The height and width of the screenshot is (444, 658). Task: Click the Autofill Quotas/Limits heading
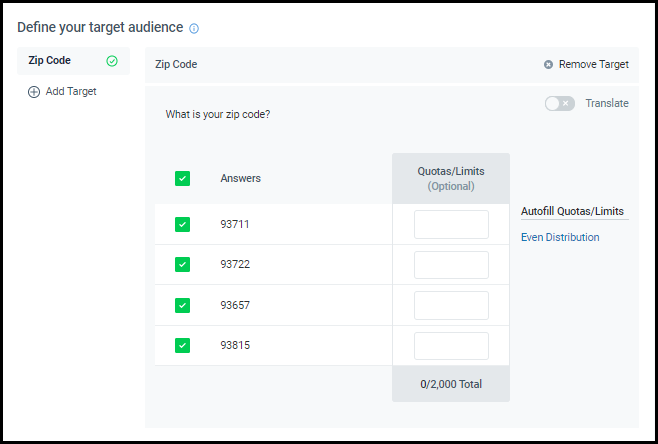point(572,212)
